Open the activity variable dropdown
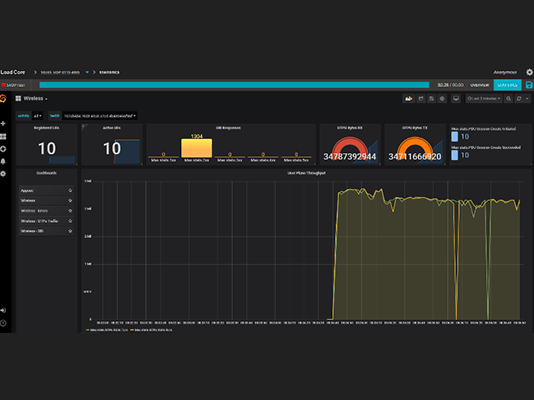 [37, 116]
